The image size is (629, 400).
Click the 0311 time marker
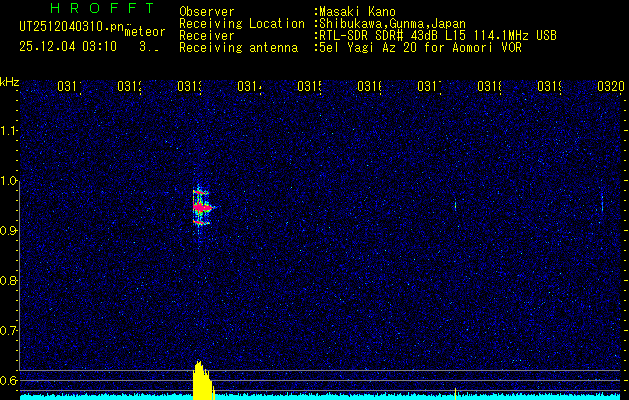pyautogui.click(x=69, y=87)
